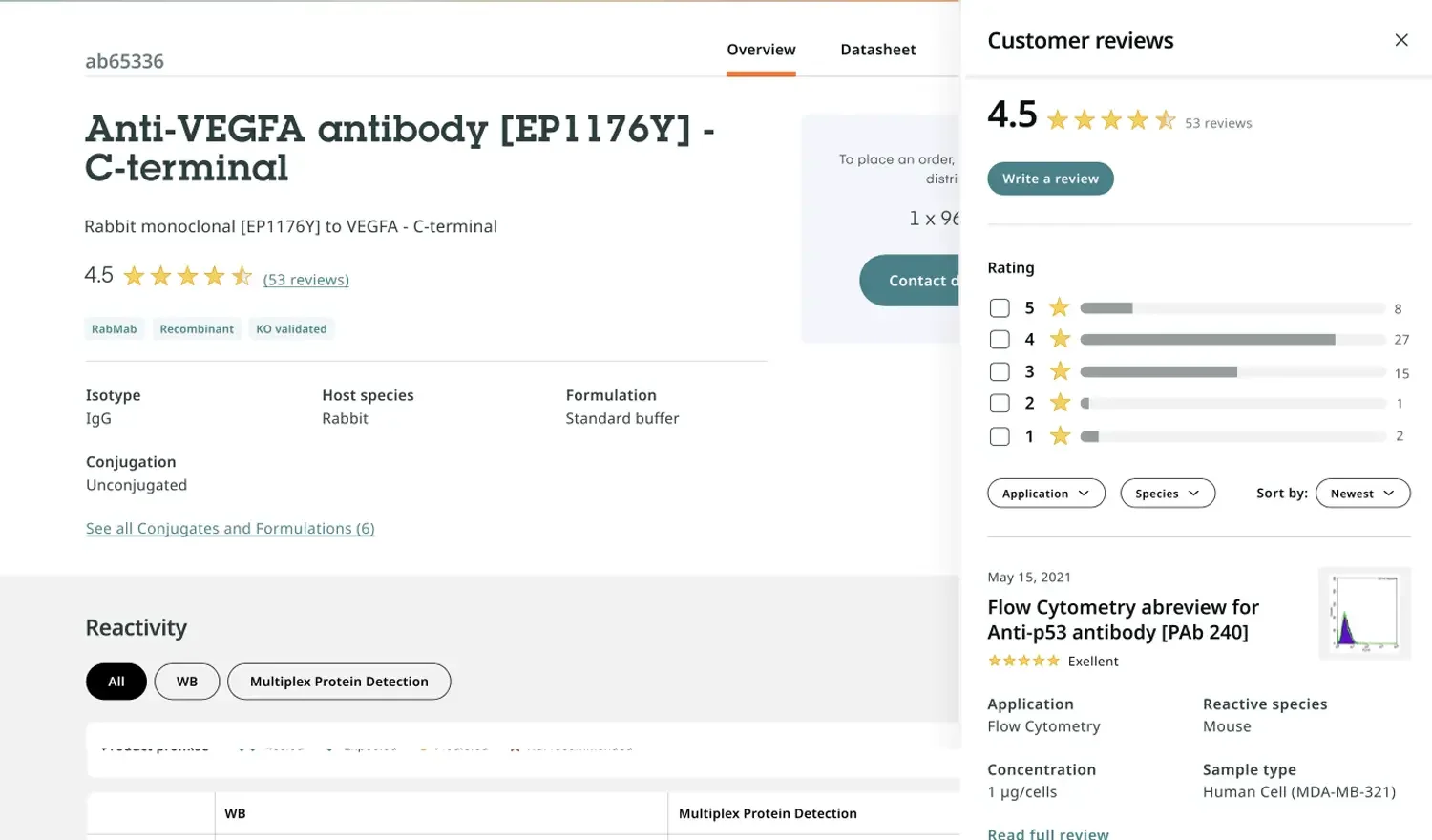Check the 4-star rating filter checkbox
Image resolution: width=1432 pixels, height=840 pixels.
(x=1000, y=340)
